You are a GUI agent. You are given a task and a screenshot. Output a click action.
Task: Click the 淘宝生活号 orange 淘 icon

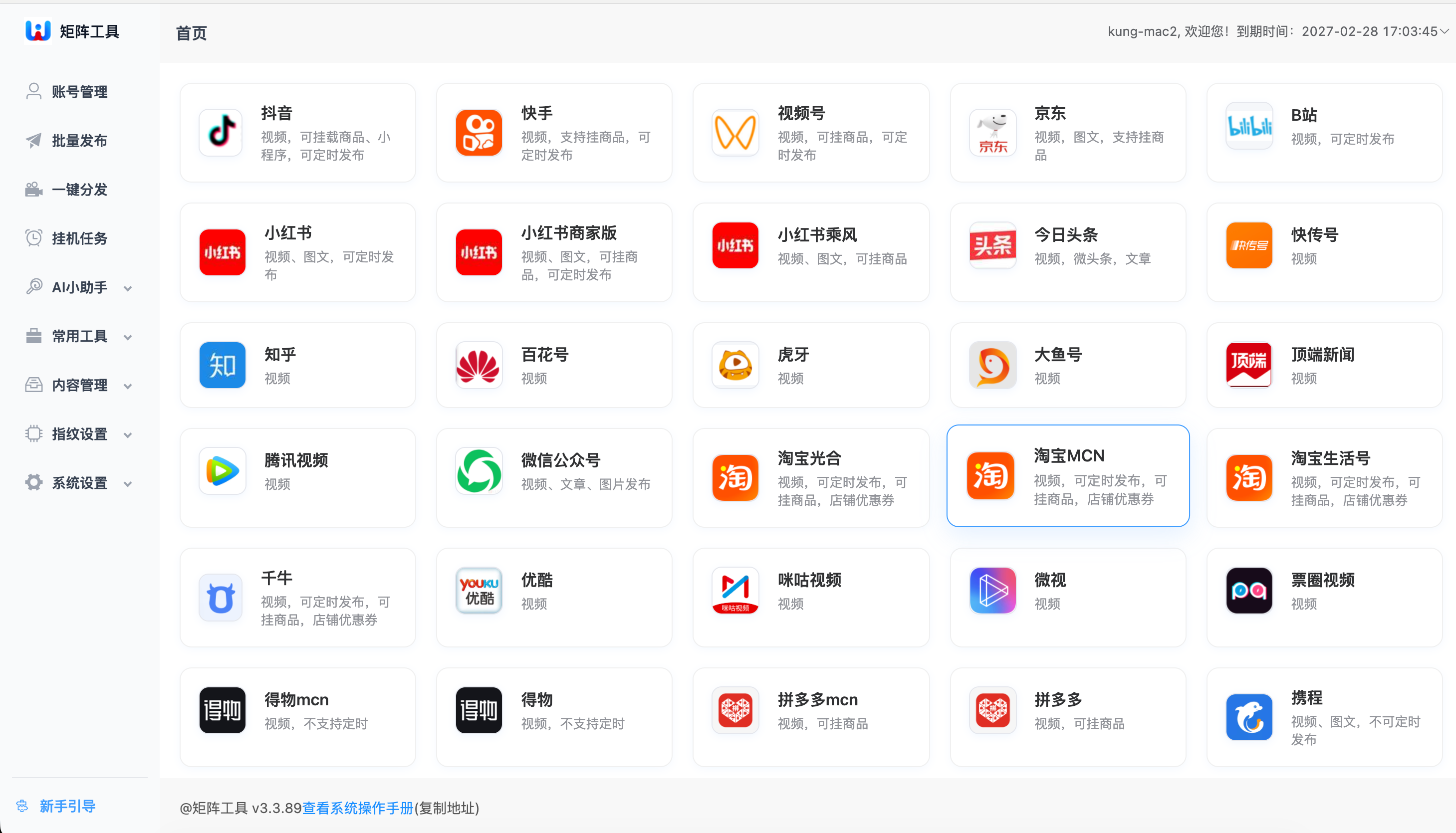(x=1249, y=478)
